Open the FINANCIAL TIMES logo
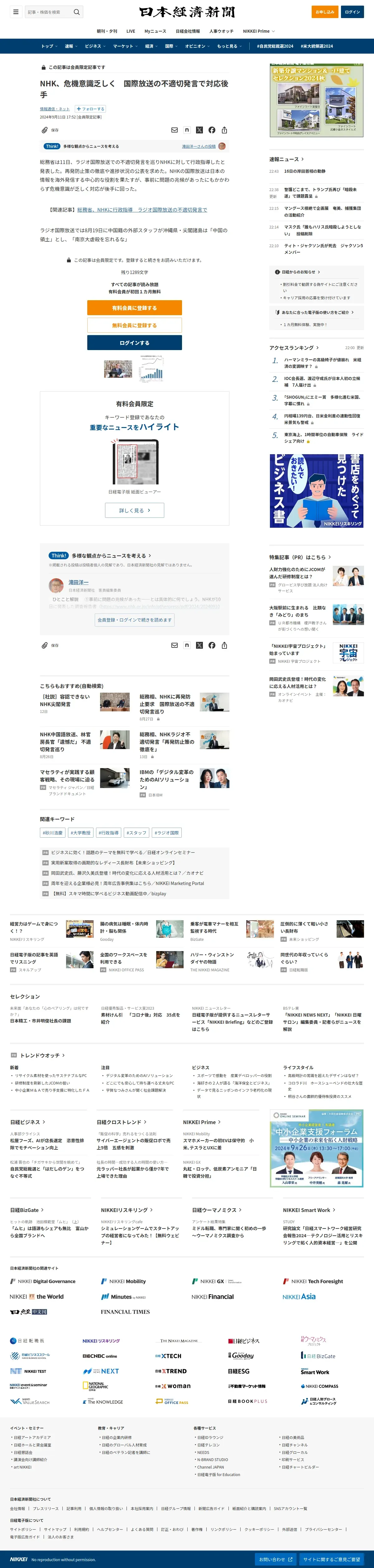Image resolution: width=374 pixels, height=1568 pixels. pos(125,1312)
